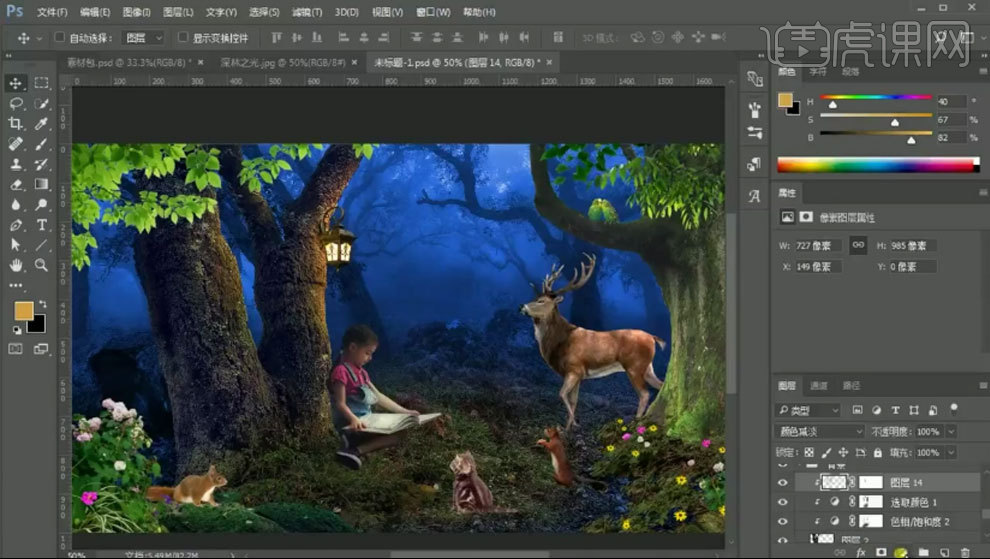Viewport: 990px width, 559px height.
Task: Open the 文字(Y) menu
Action: 221,12
